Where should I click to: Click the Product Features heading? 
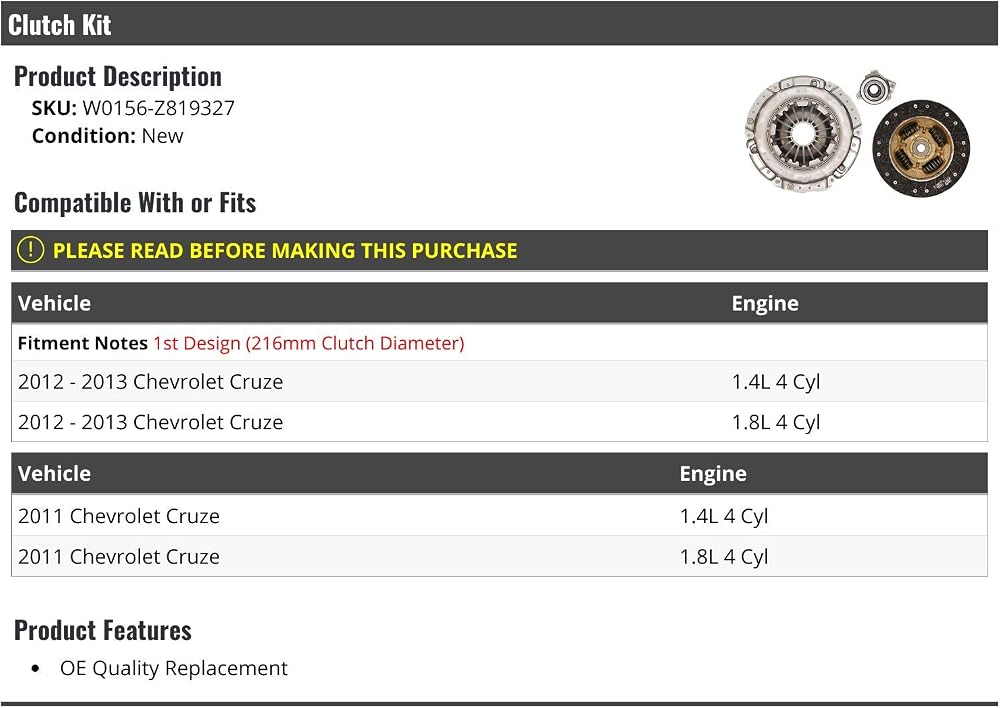point(103,630)
